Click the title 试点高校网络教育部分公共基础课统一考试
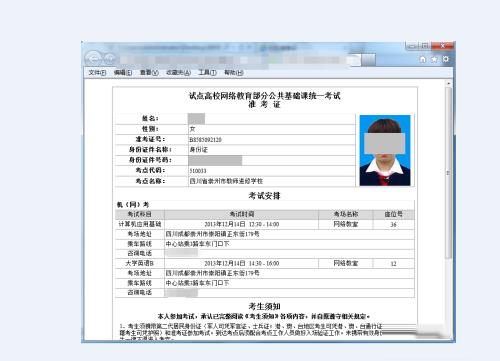 click(265, 96)
